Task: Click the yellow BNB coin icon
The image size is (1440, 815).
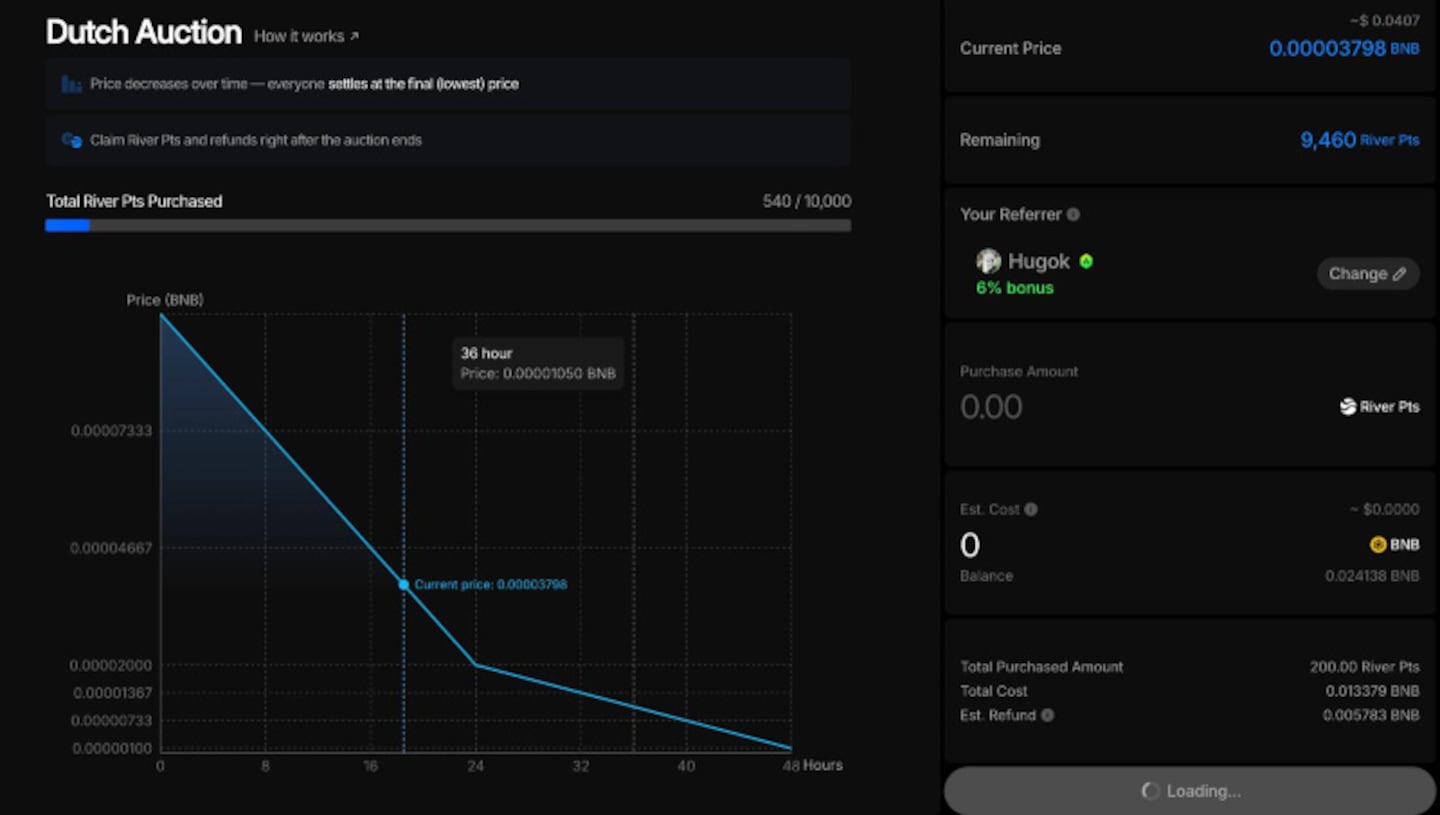Action: 1377,545
